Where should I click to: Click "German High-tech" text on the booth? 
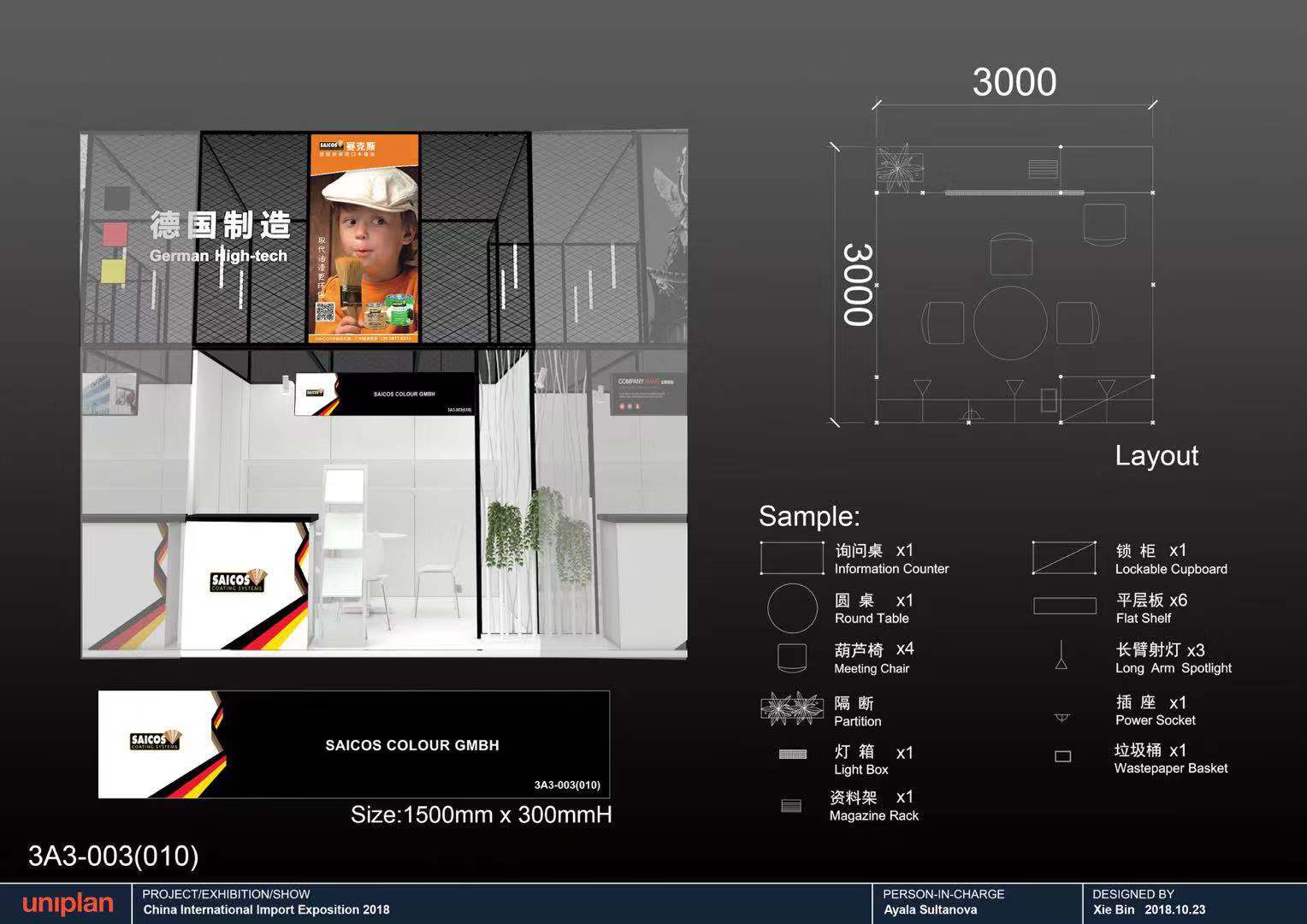[x=218, y=256]
